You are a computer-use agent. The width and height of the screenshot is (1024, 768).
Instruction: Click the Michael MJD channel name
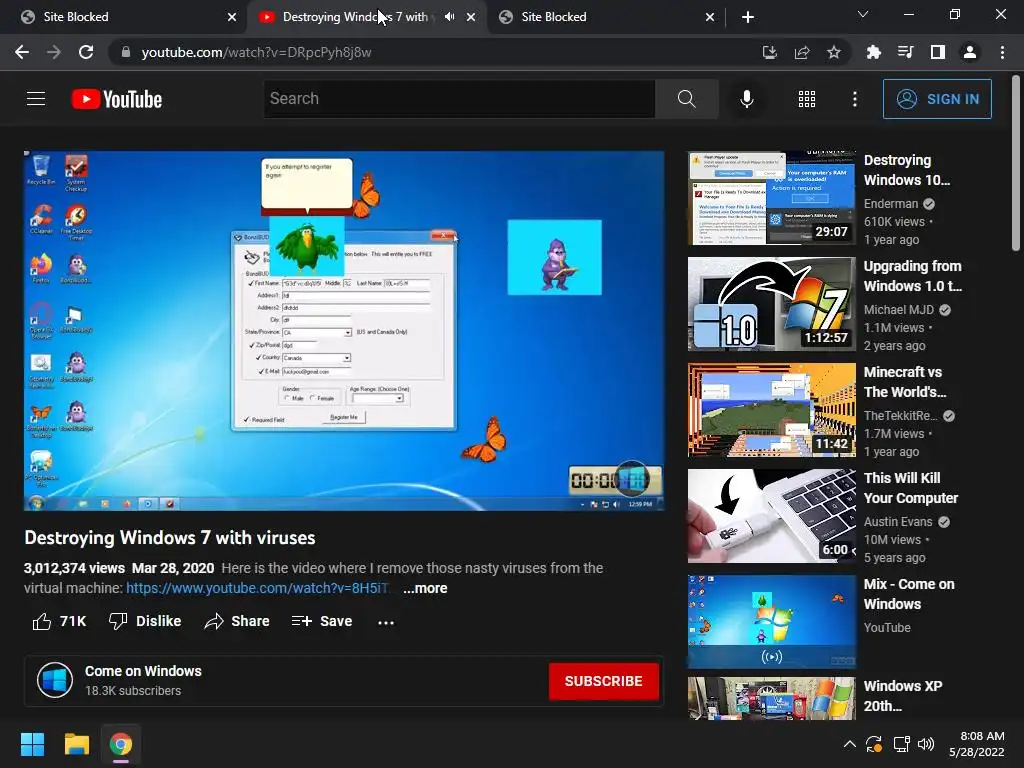click(899, 310)
